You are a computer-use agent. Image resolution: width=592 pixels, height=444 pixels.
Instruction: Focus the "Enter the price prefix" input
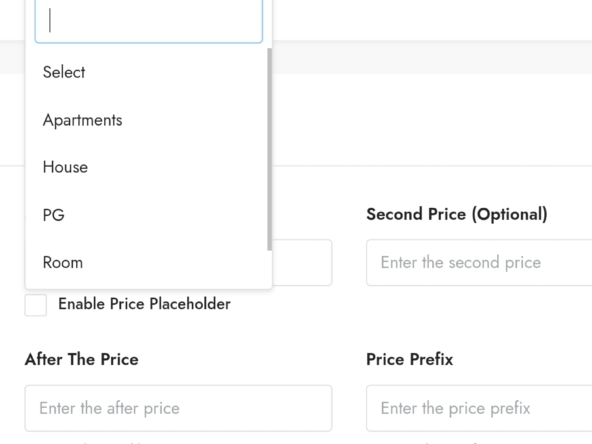click(479, 408)
